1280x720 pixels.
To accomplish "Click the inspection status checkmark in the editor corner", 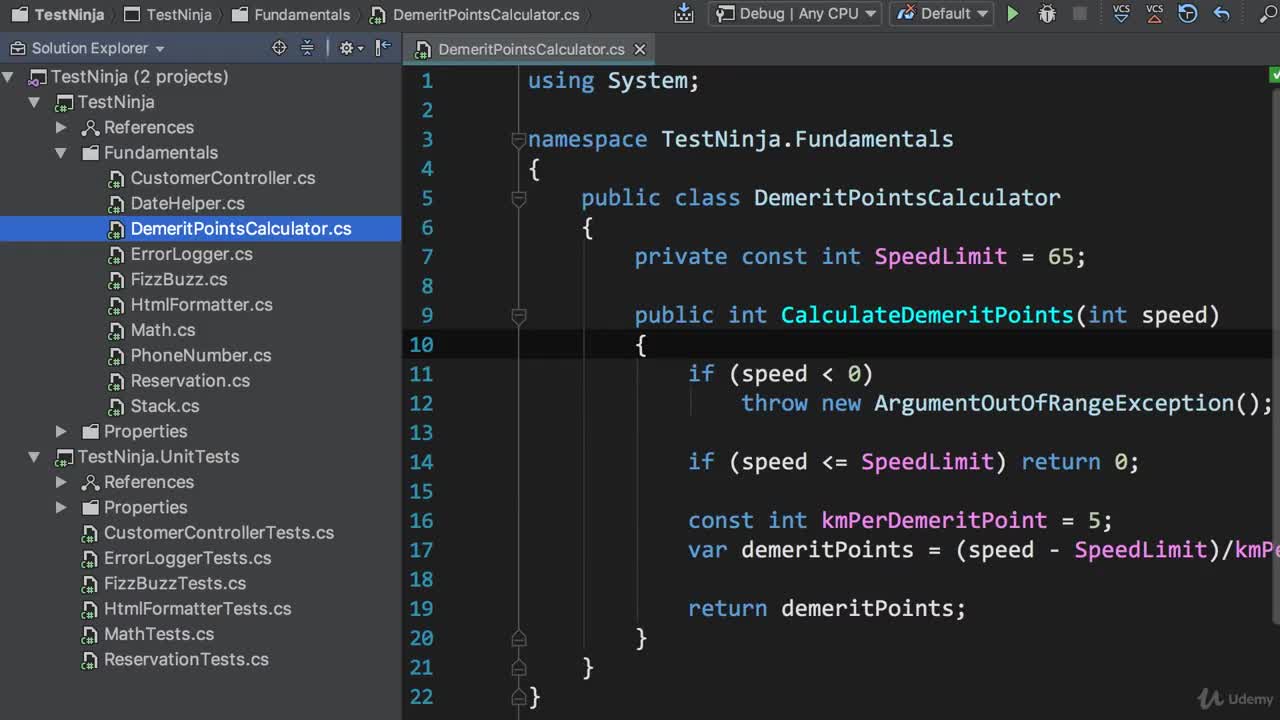I will tap(1274, 75).
